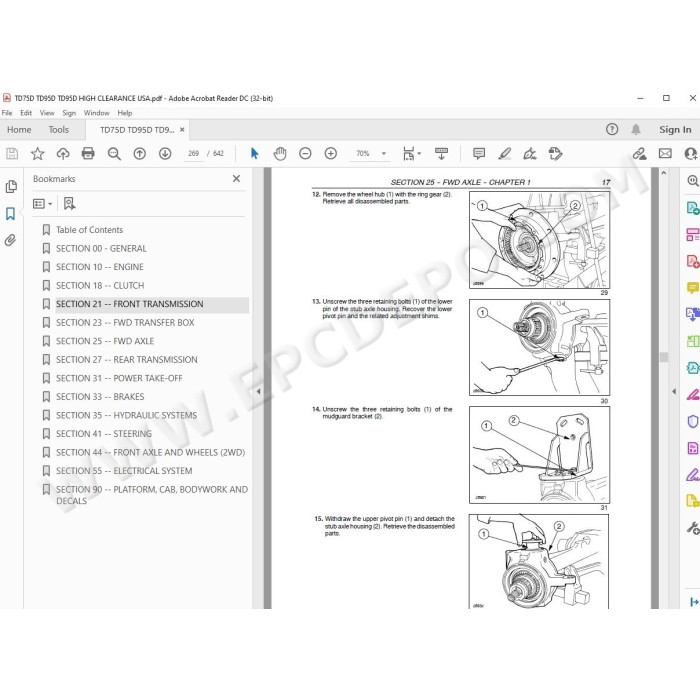Open SECTION 25 -- FWD AXLE bookmark

coord(105,341)
